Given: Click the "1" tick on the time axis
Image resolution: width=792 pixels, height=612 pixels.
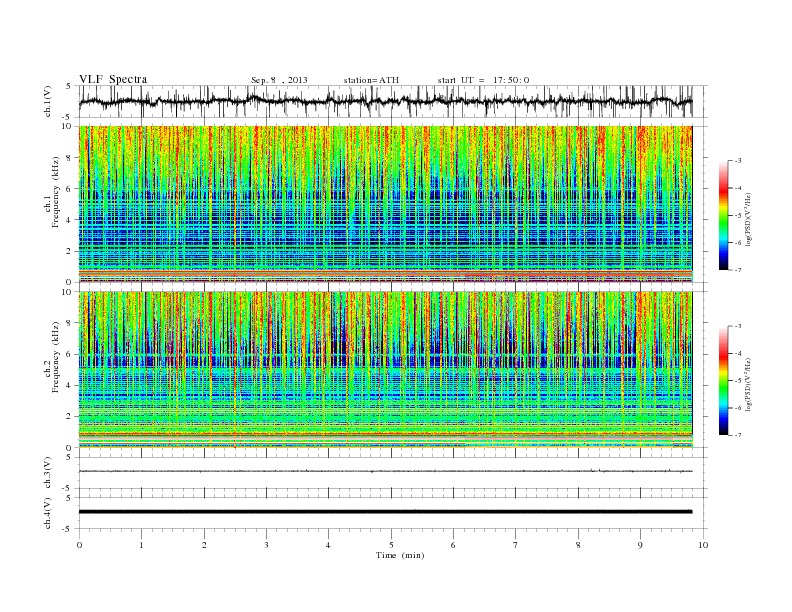Looking at the screenshot, I should tap(141, 545).
